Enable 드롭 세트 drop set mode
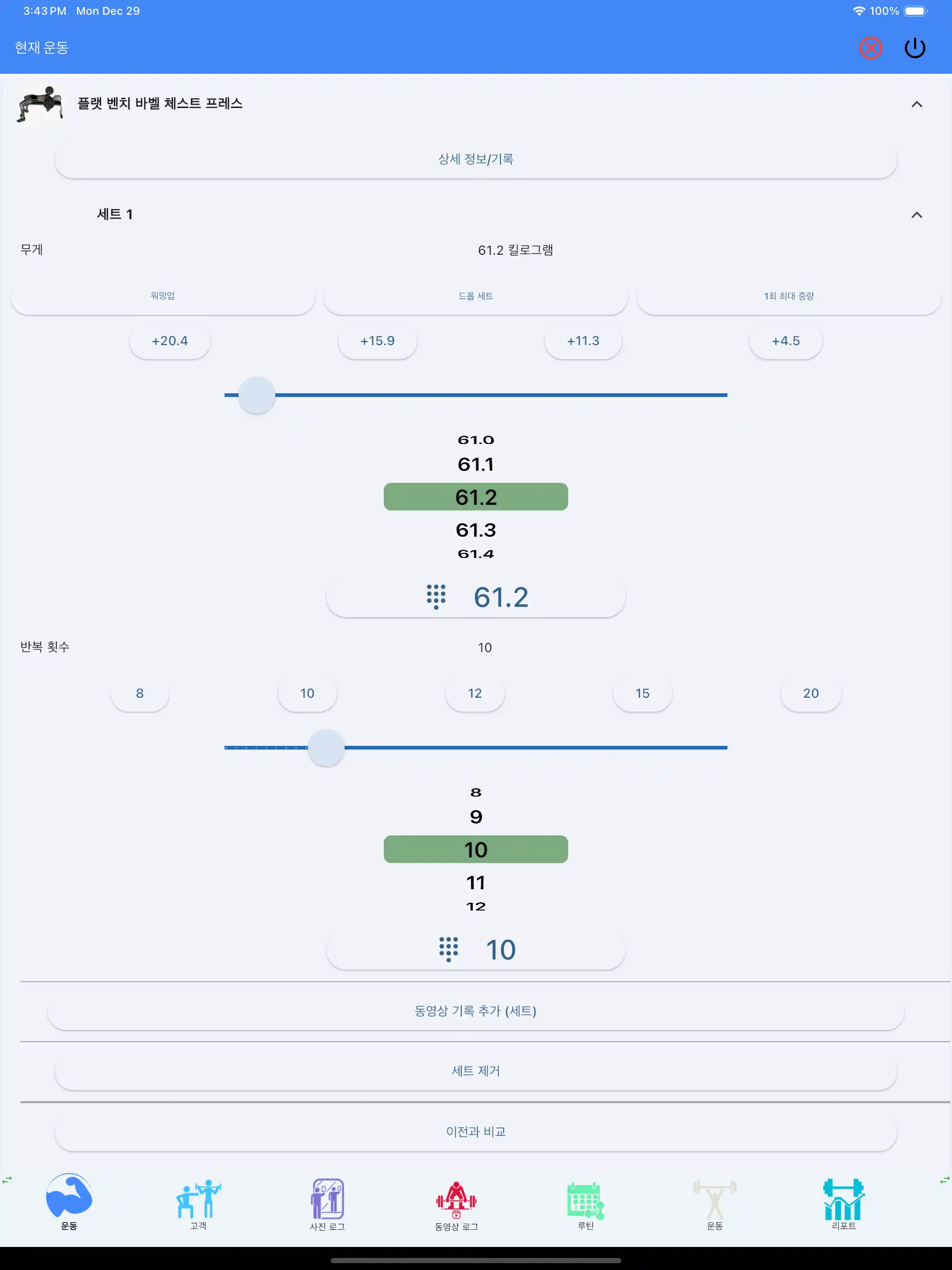 tap(475, 296)
